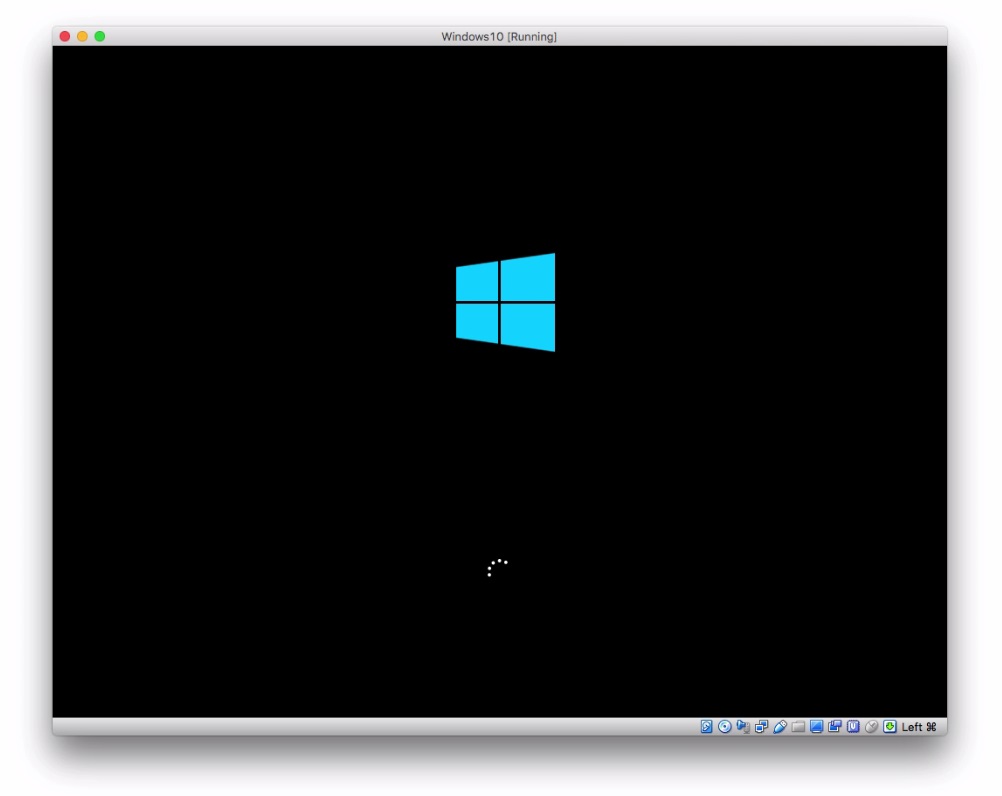Maximize the VM window with green button

tap(100, 36)
